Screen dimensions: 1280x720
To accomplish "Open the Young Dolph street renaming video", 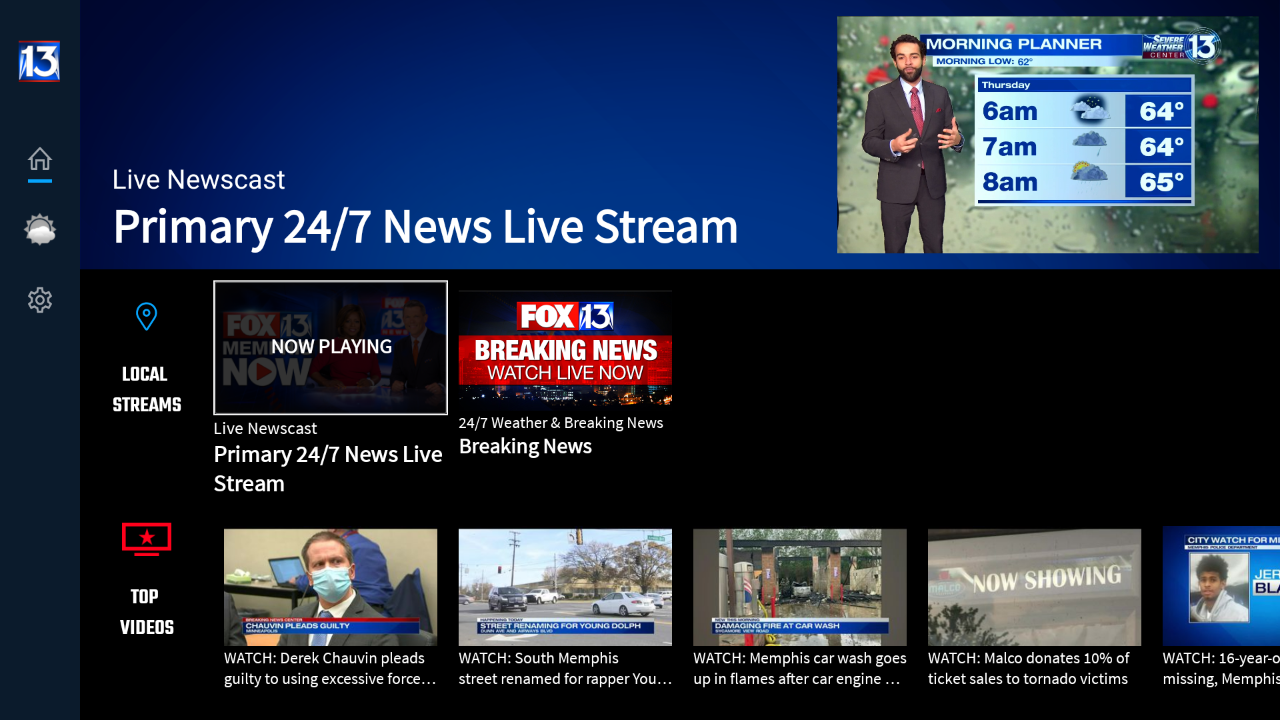I will click(565, 588).
